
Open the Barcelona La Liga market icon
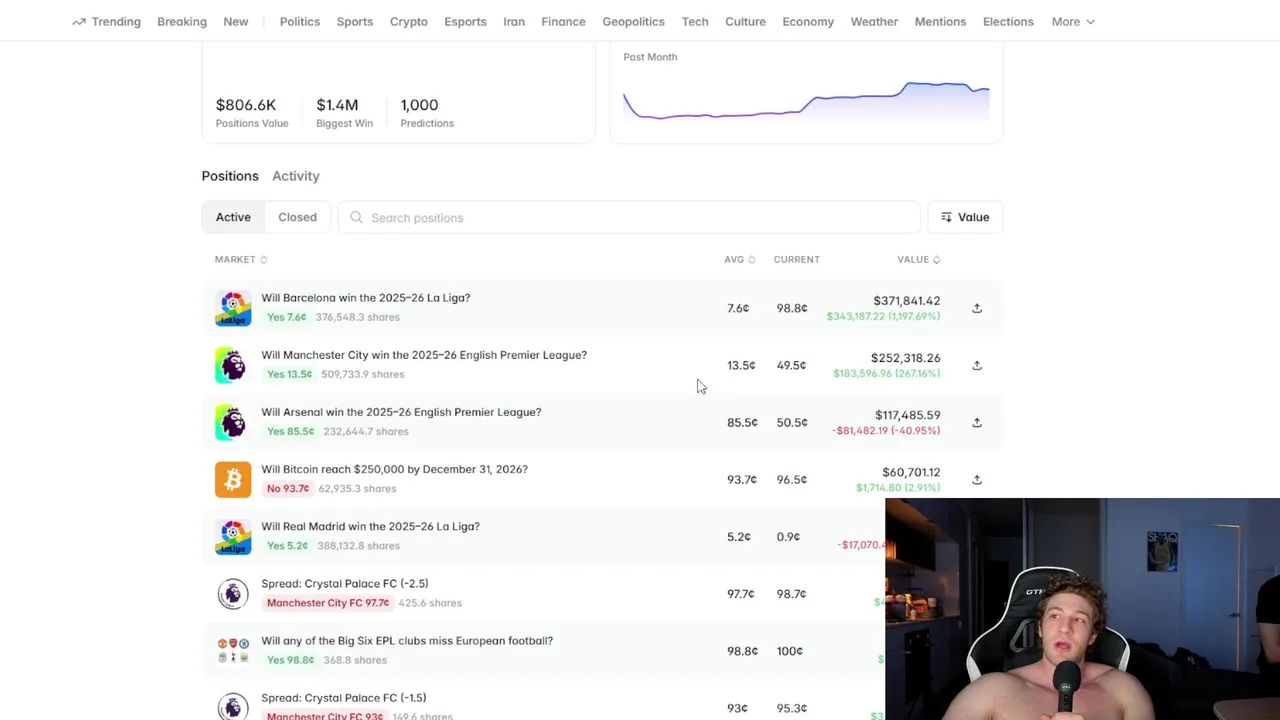(233, 308)
